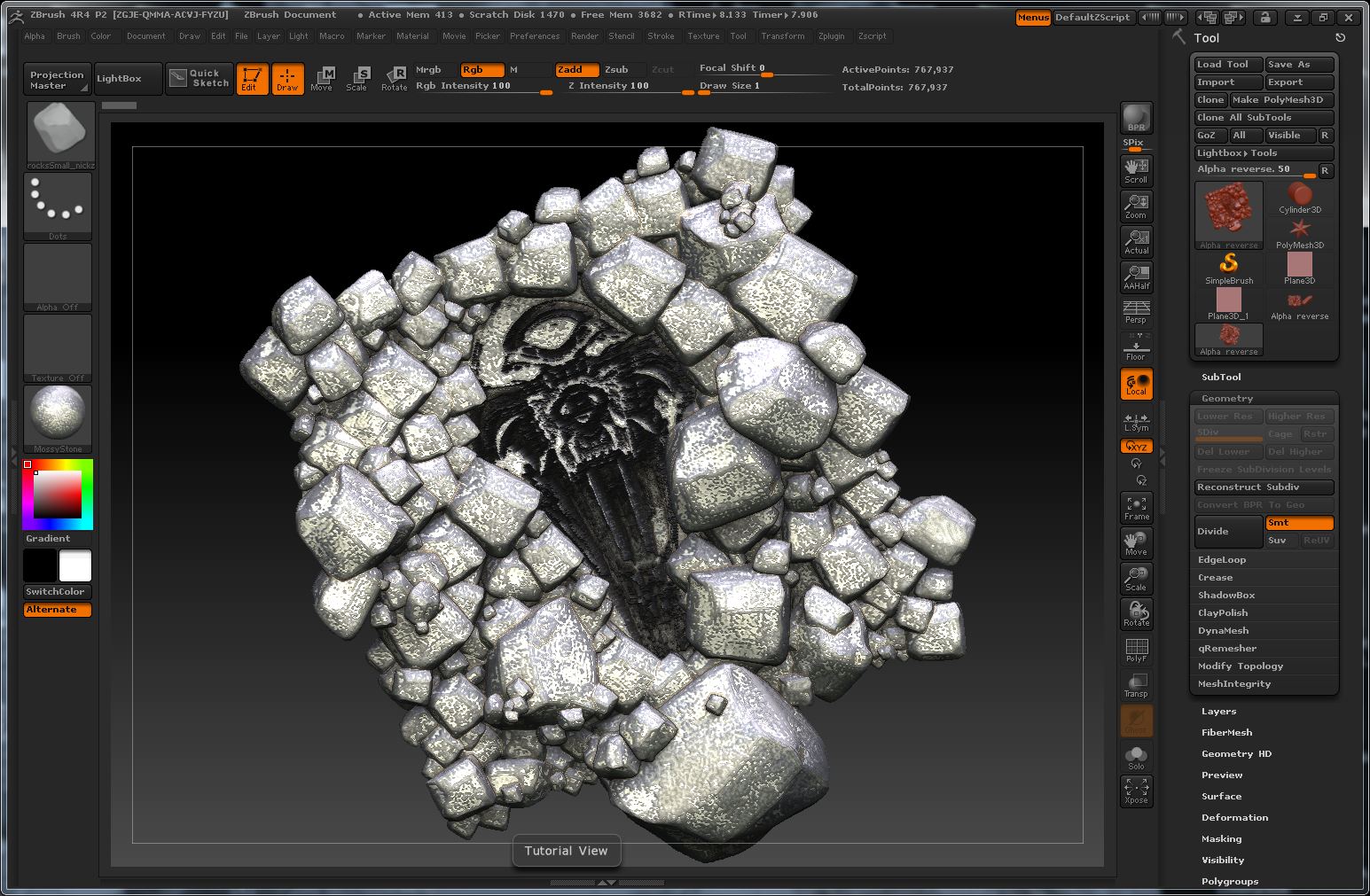The width and height of the screenshot is (1370, 896).
Task: Click the BPR render button
Action: click(x=1136, y=118)
